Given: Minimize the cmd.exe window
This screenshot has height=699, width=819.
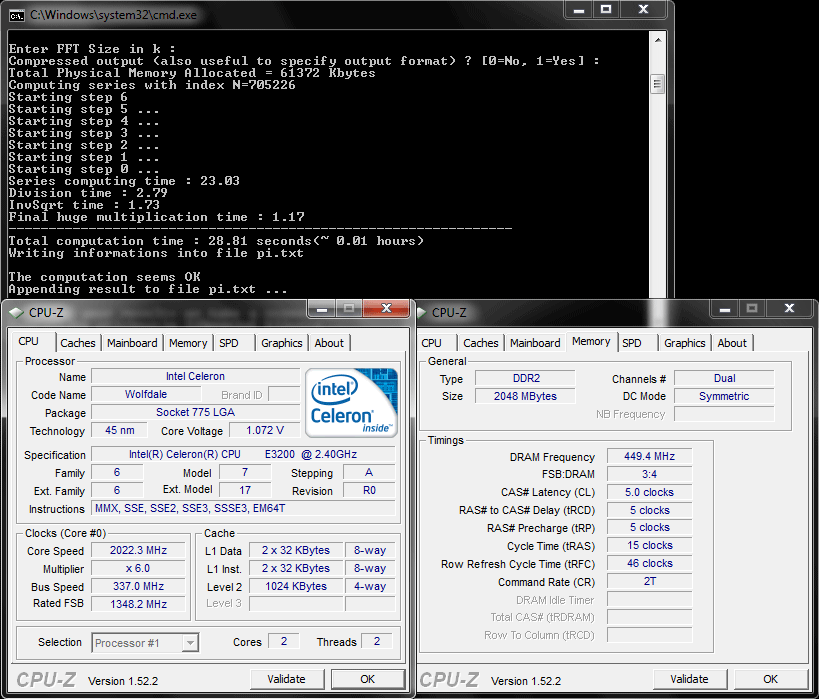Looking at the screenshot, I should coord(579,10).
